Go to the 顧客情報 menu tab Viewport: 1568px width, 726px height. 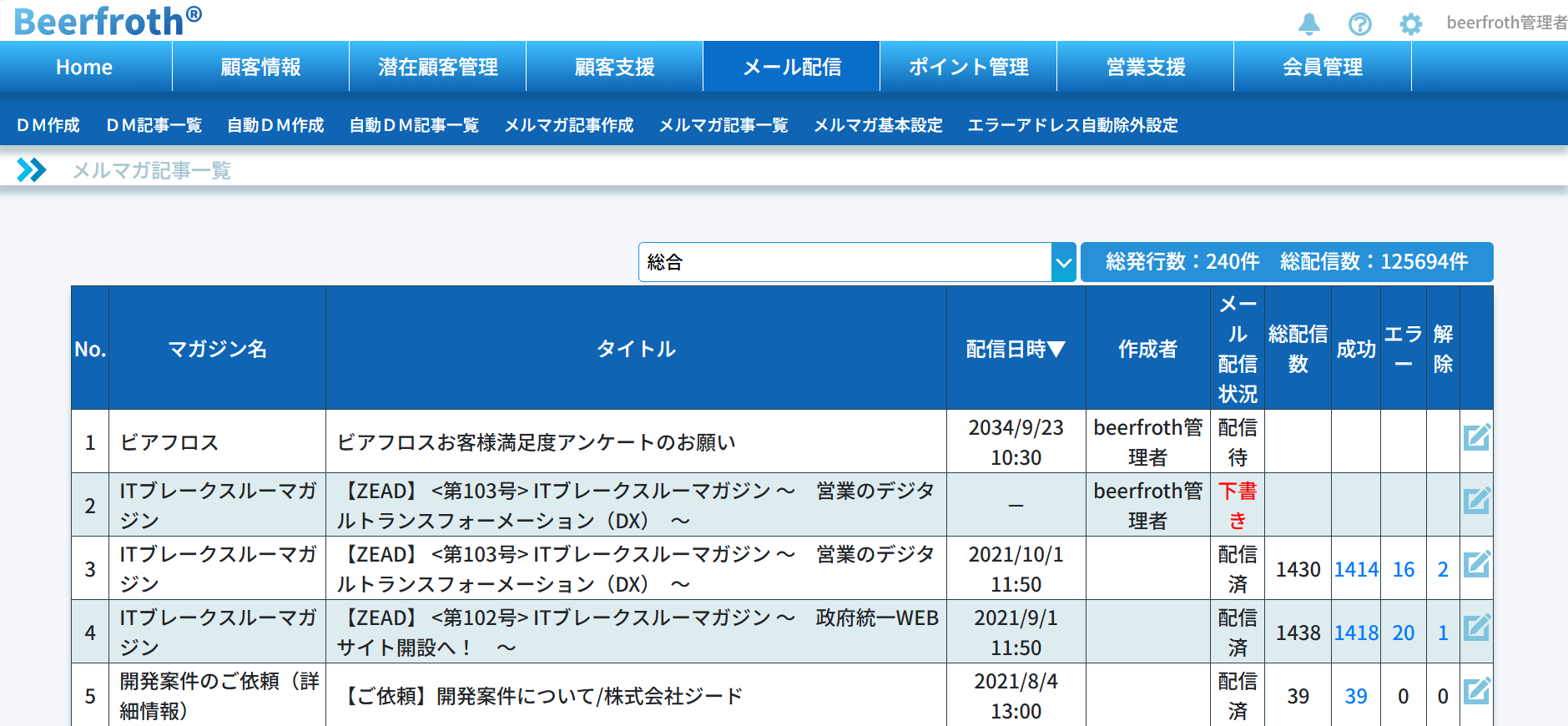click(x=260, y=67)
